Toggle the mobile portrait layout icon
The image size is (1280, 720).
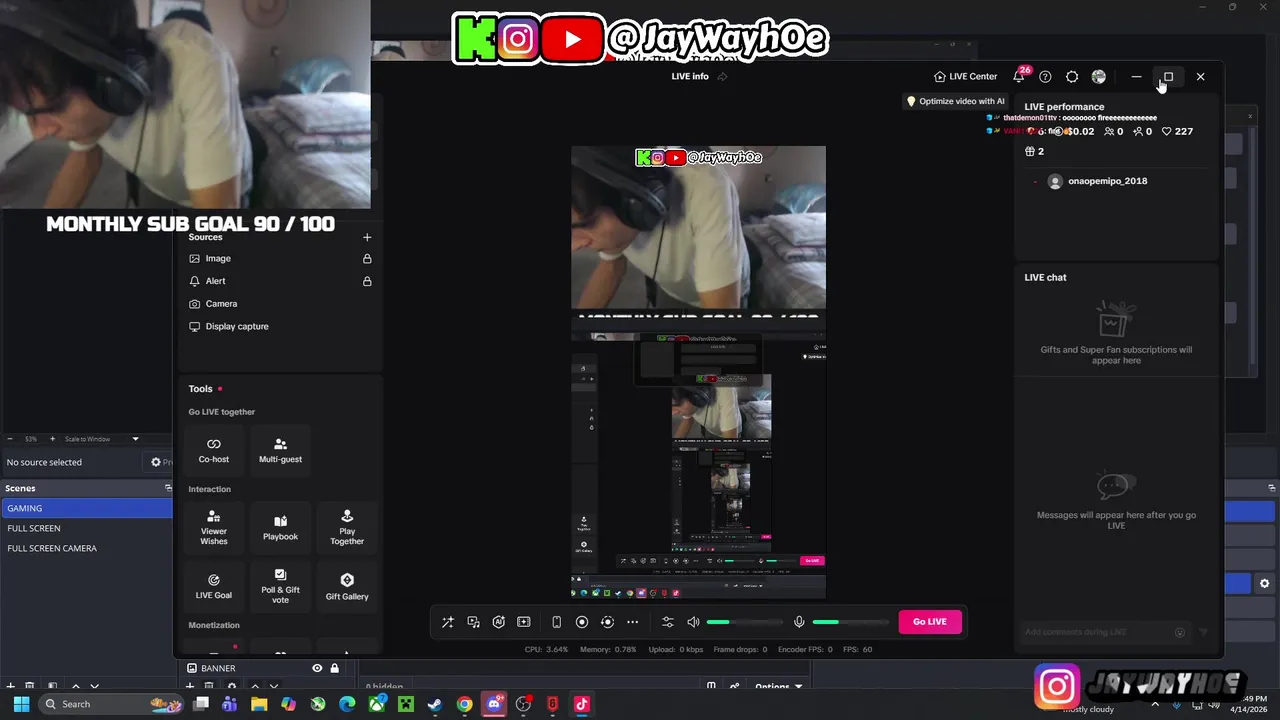pyautogui.click(x=556, y=622)
